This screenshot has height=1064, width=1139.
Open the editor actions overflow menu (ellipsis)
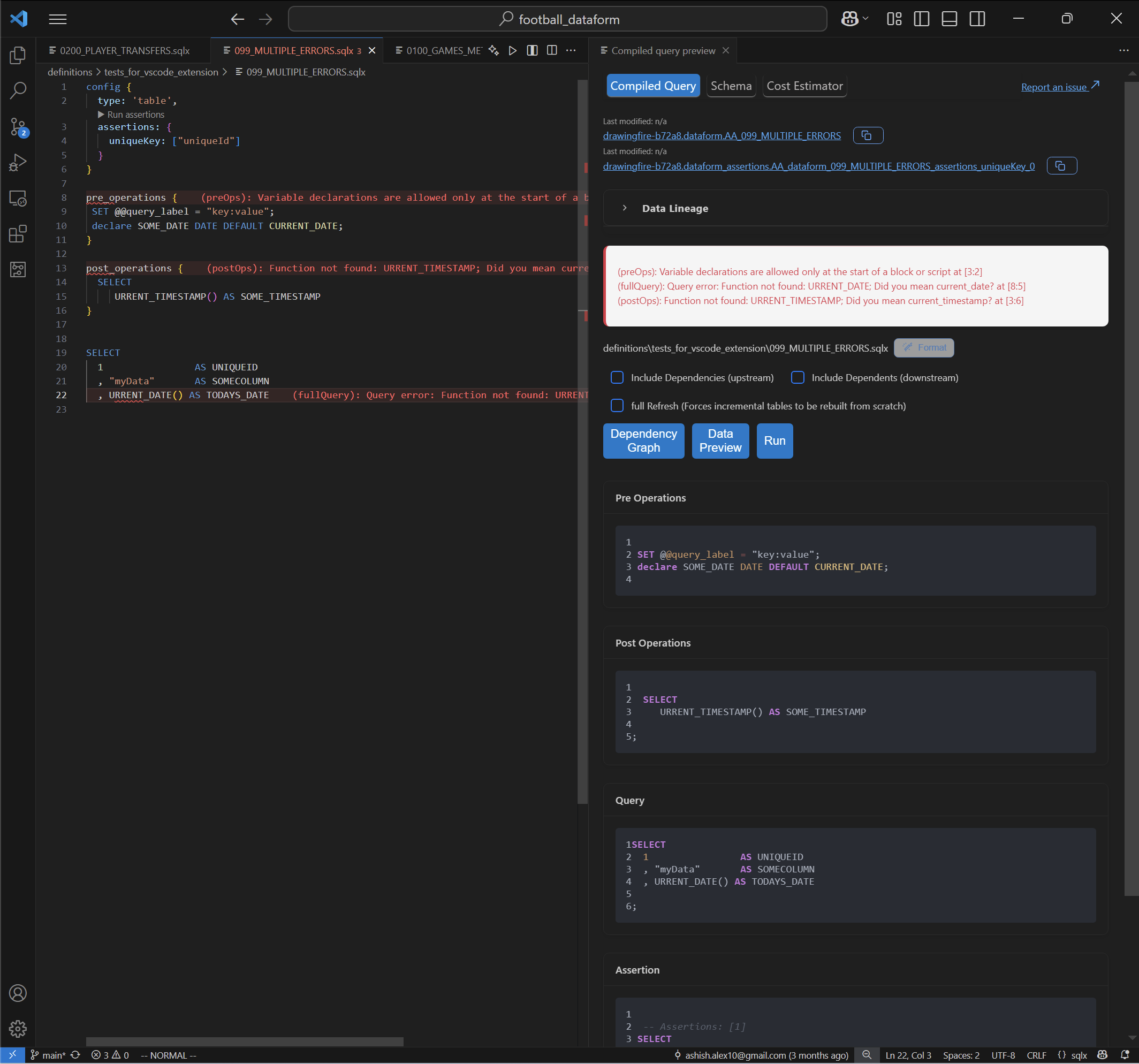click(571, 50)
